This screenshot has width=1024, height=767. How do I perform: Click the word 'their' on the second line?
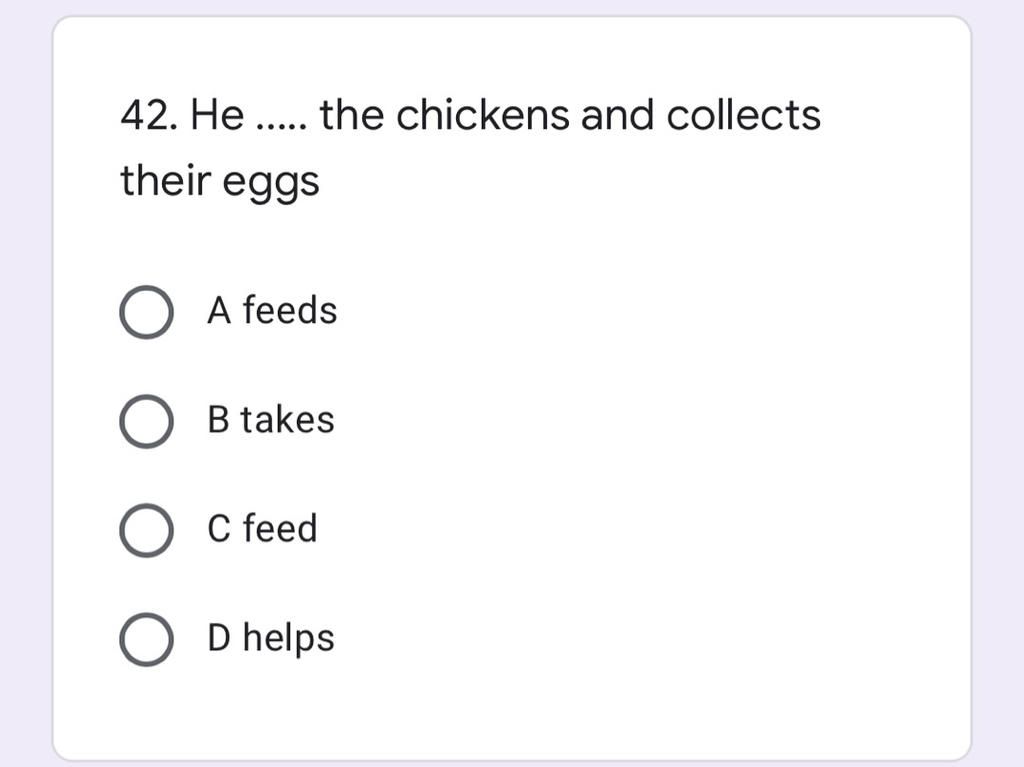[166, 180]
